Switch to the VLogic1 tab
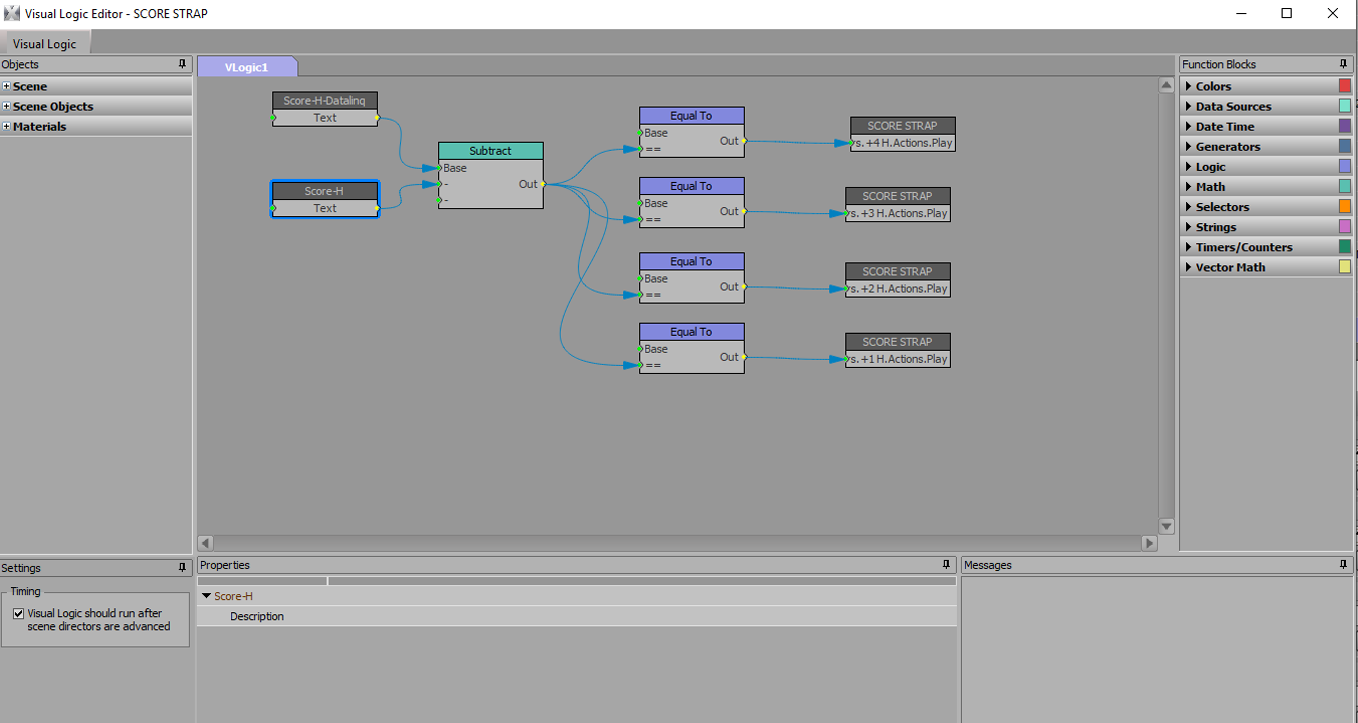This screenshot has width=1358, height=723. pyautogui.click(x=247, y=67)
